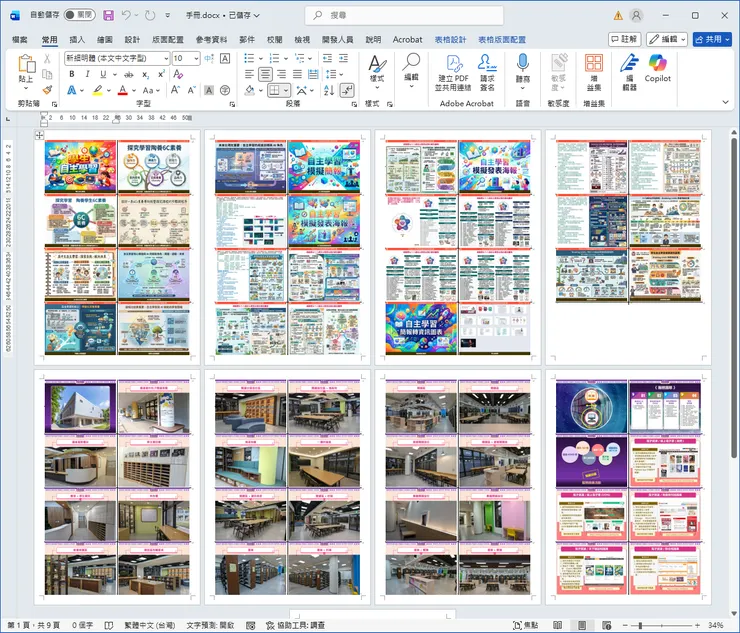Viewport: 740px width, 633px height.
Task: Open the font name dropdown
Action: [166, 59]
